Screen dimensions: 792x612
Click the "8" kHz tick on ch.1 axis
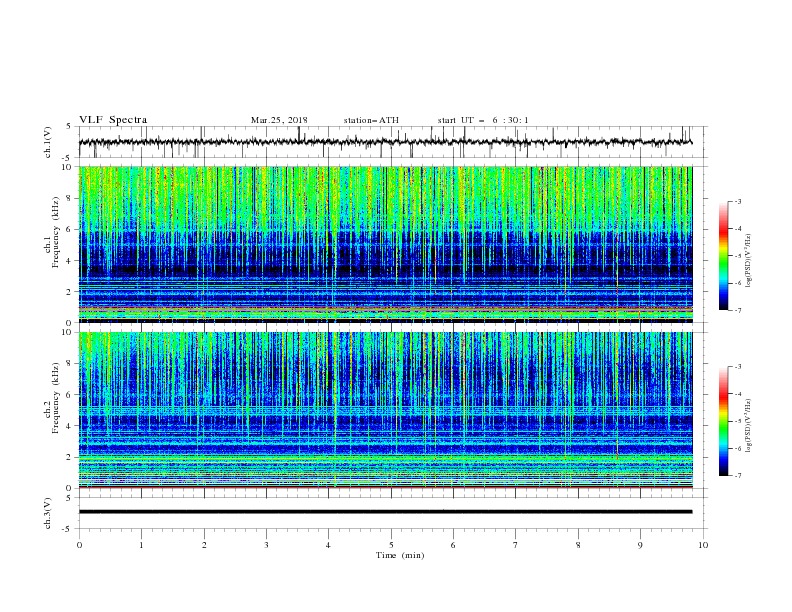(x=70, y=198)
